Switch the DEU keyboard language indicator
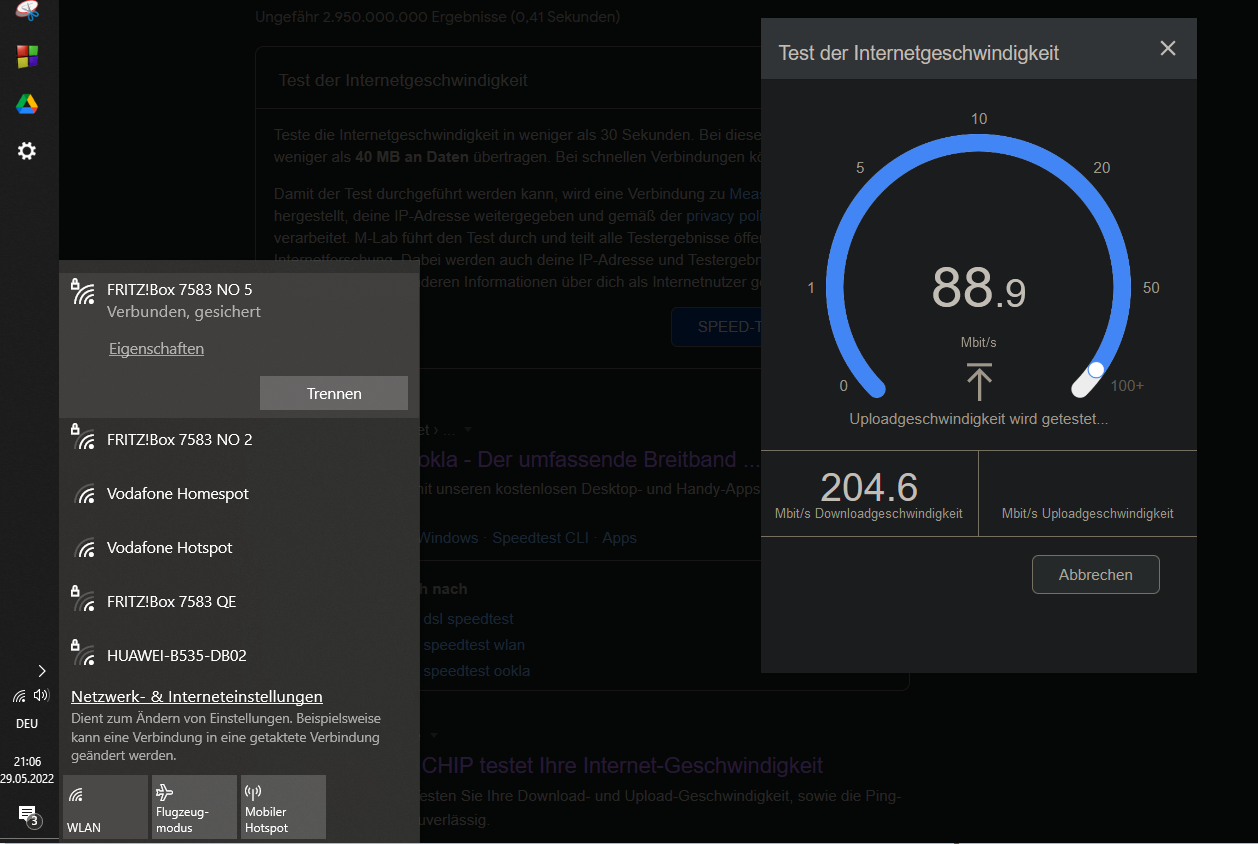This screenshot has height=844, width=1258. 27,723
